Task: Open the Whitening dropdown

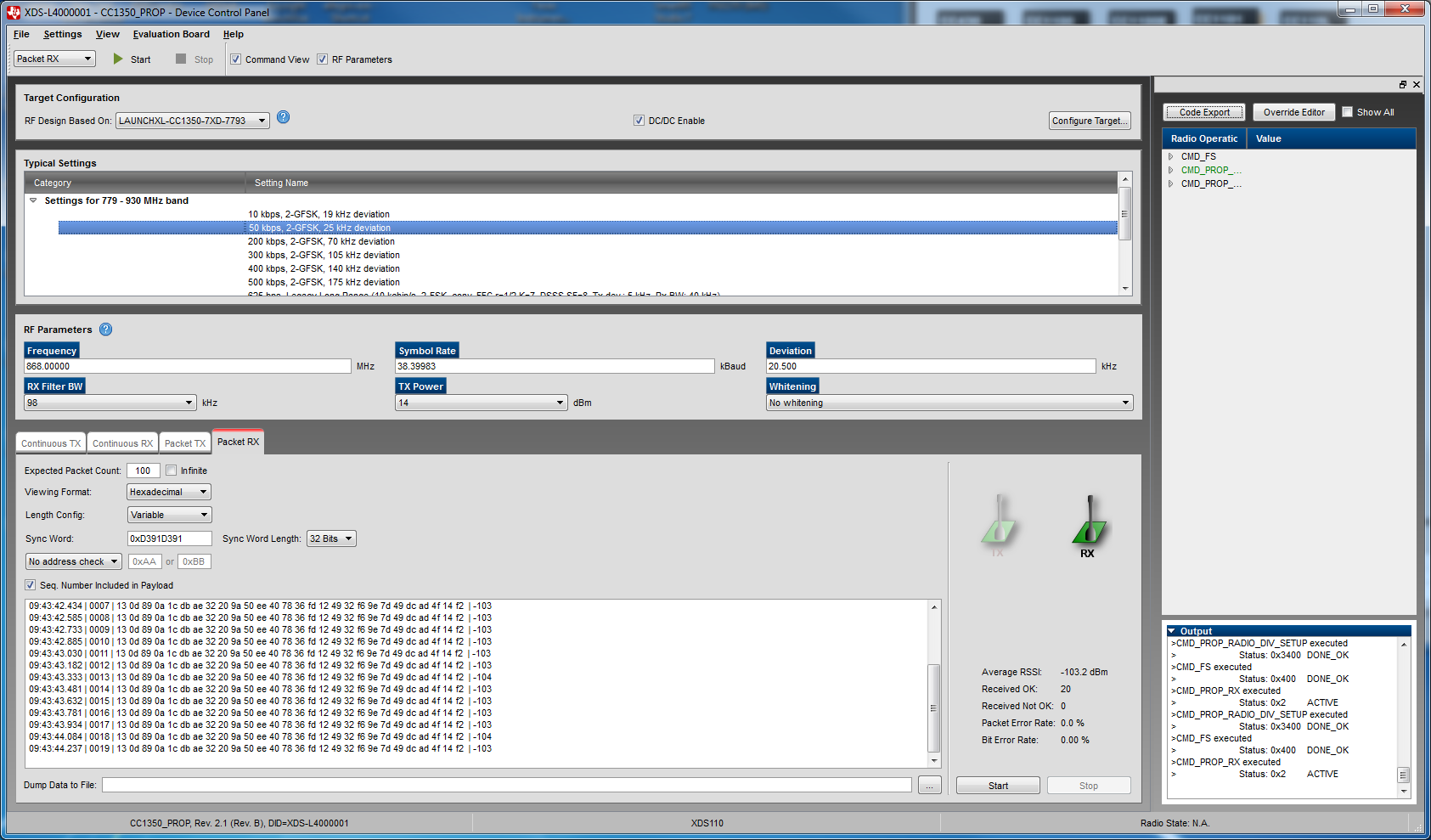Action: (x=1125, y=403)
